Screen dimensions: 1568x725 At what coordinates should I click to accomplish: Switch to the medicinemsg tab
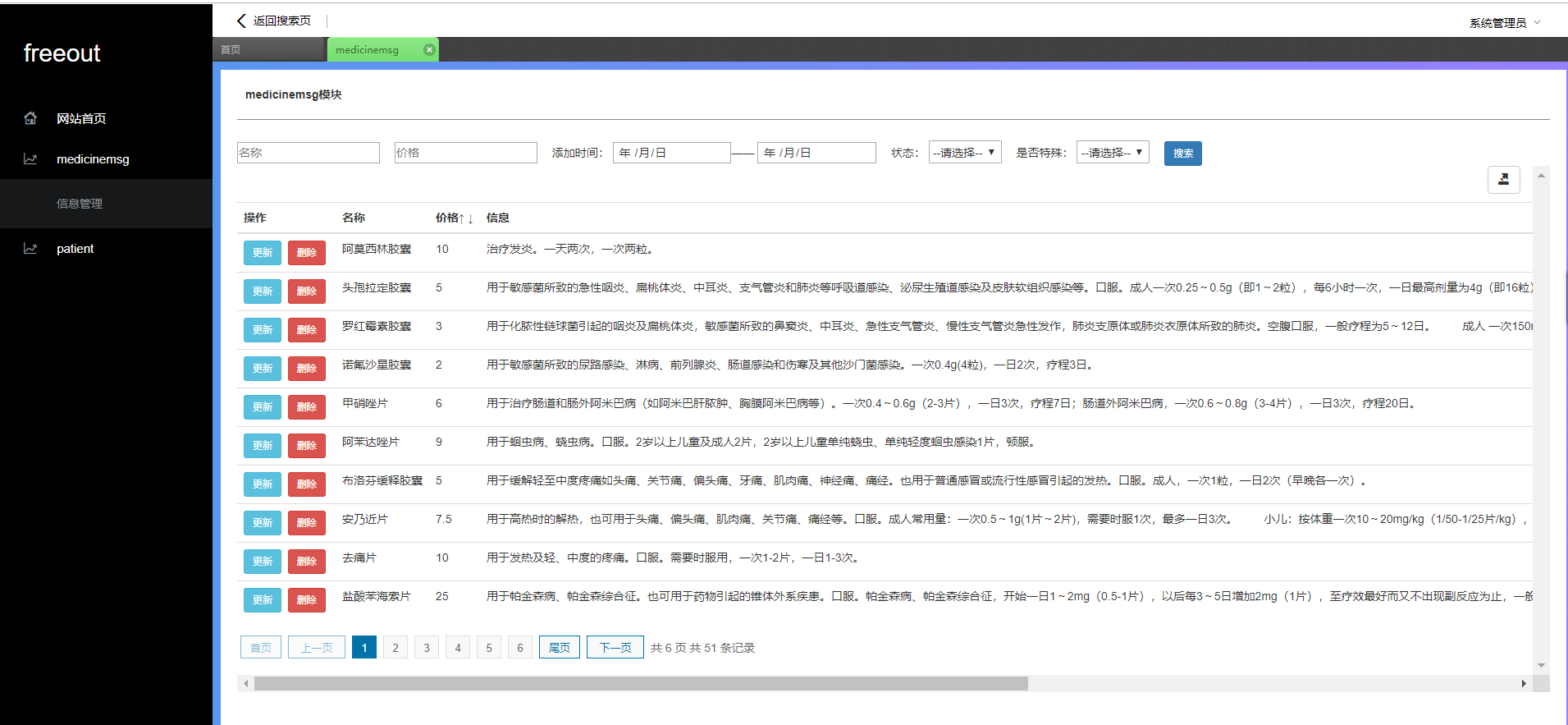click(x=383, y=49)
